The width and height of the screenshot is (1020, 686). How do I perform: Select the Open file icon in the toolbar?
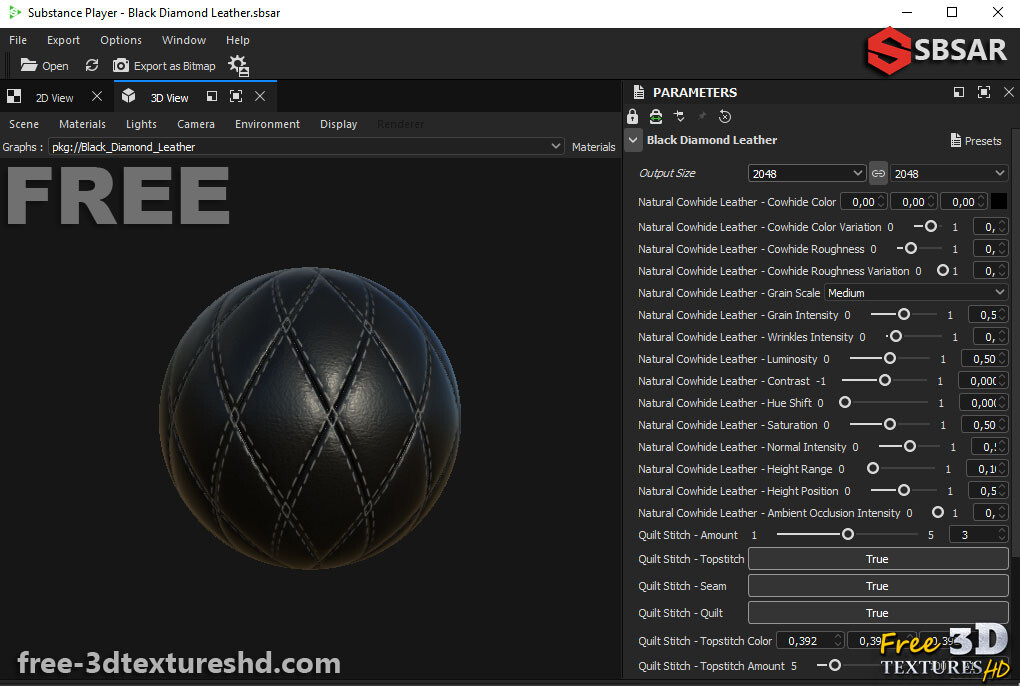pos(30,65)
